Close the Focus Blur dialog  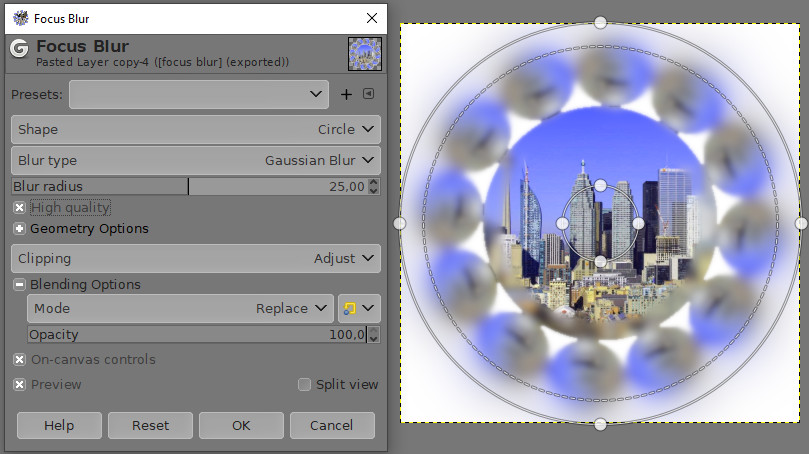[x=371, y=18]
